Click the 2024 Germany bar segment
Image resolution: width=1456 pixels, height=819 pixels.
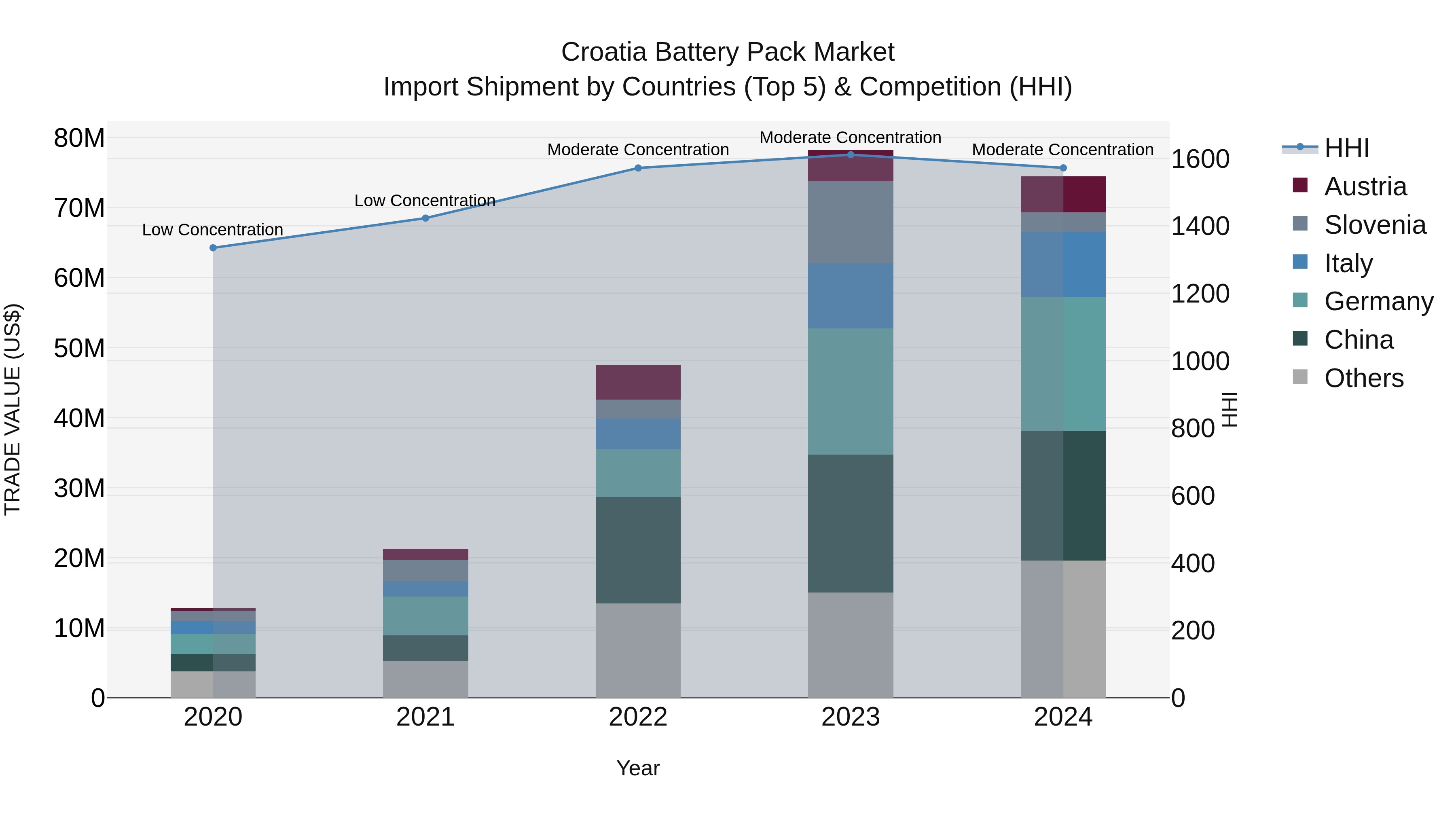pyautogui.click(x=1063, y=364)
